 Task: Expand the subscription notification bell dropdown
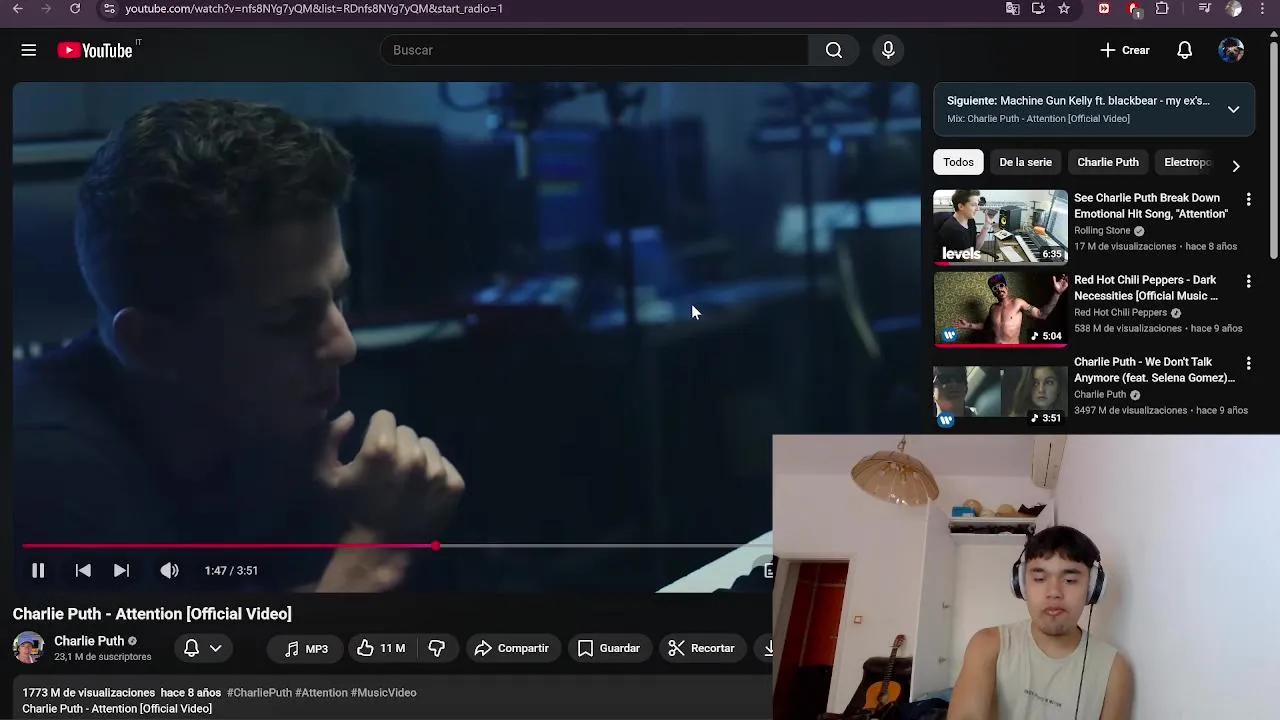[x=202, y=648]
